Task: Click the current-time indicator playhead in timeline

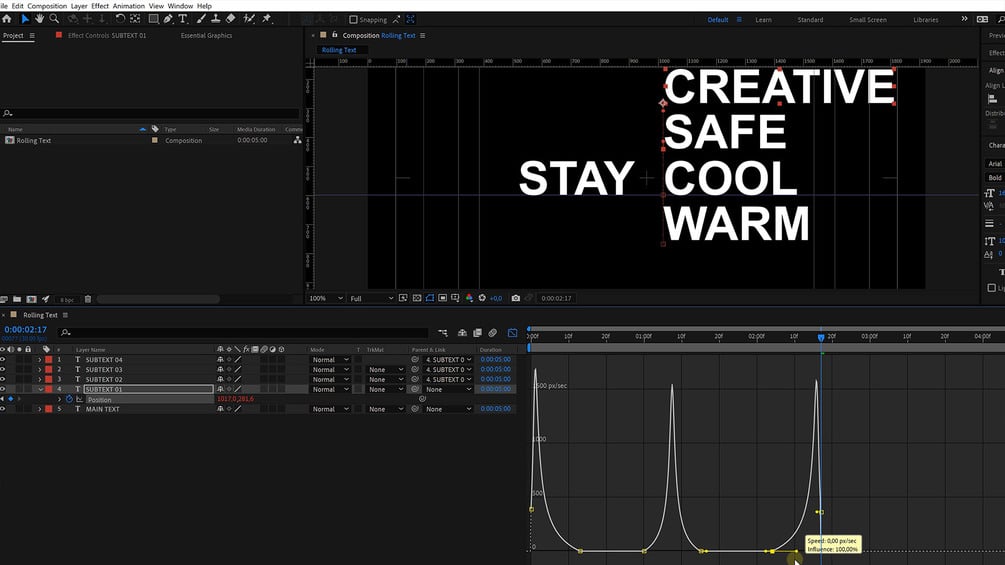Action: click(821, 337)
